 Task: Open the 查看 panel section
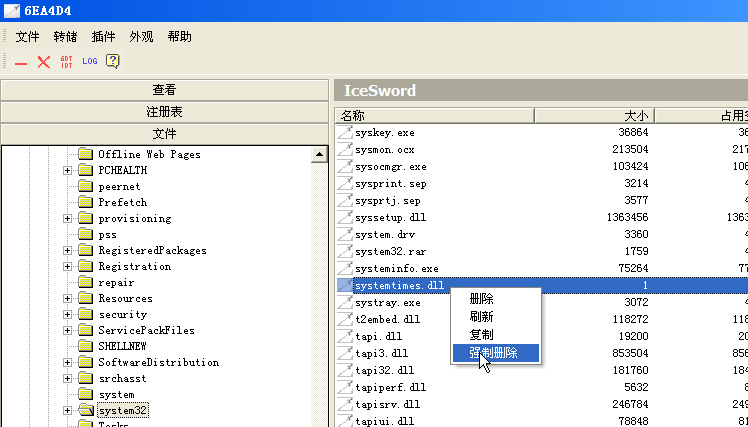(165, 90)
